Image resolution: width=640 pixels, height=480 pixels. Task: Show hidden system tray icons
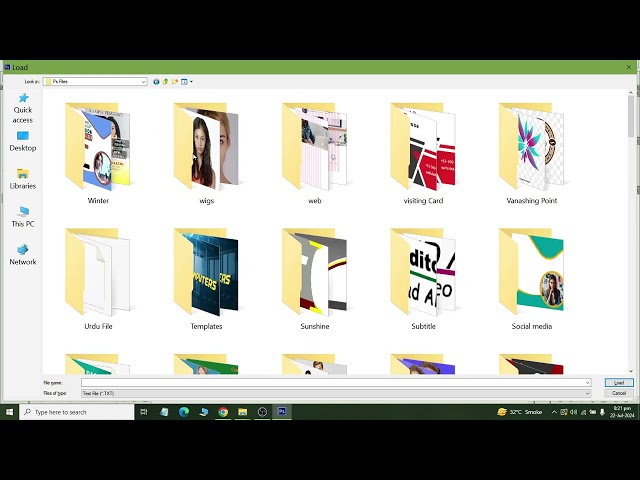coord(554,412)
